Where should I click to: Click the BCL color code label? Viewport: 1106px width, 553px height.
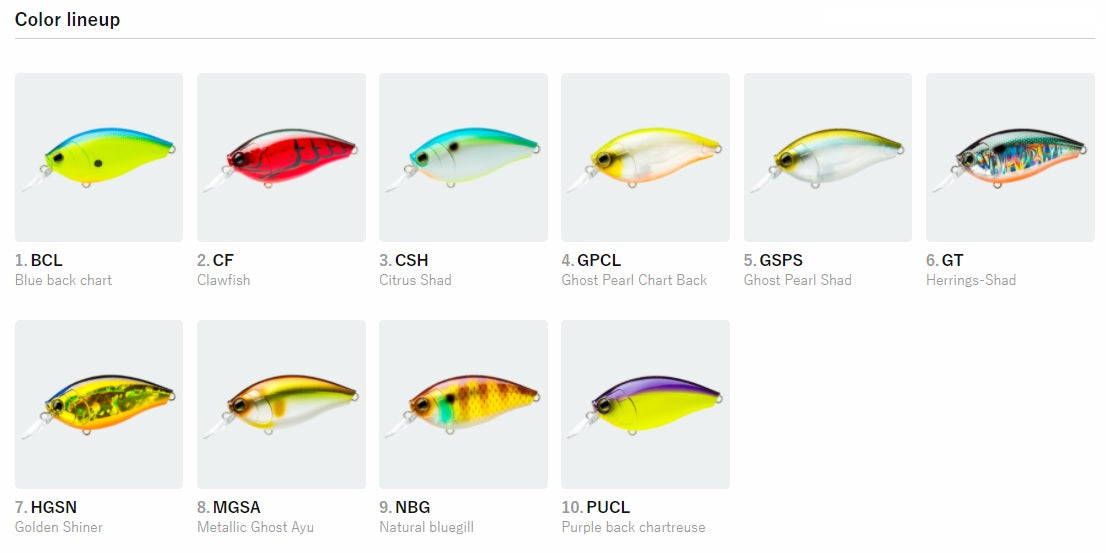pyautogui.click(x=47, y=260)
